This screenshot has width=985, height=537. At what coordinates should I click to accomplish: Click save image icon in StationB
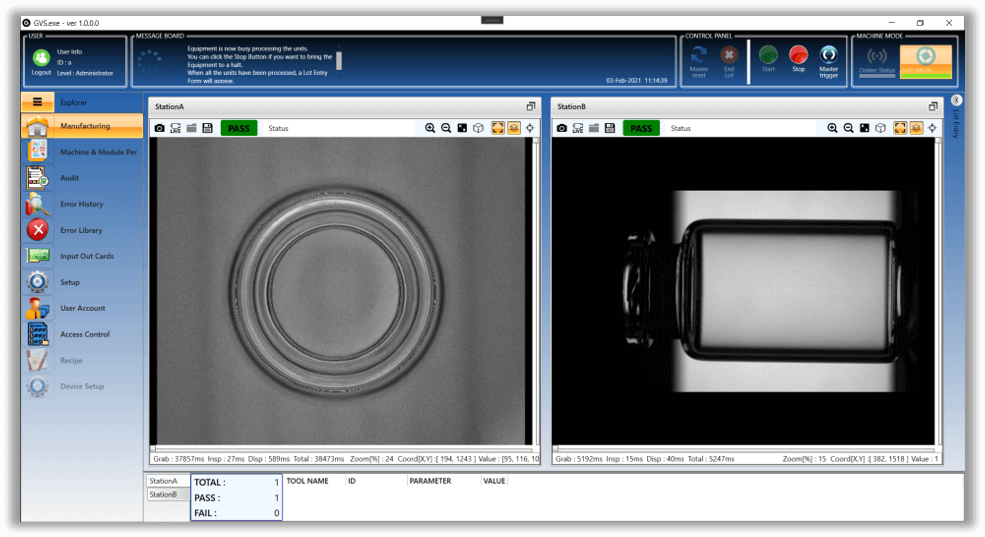(609, 128)
